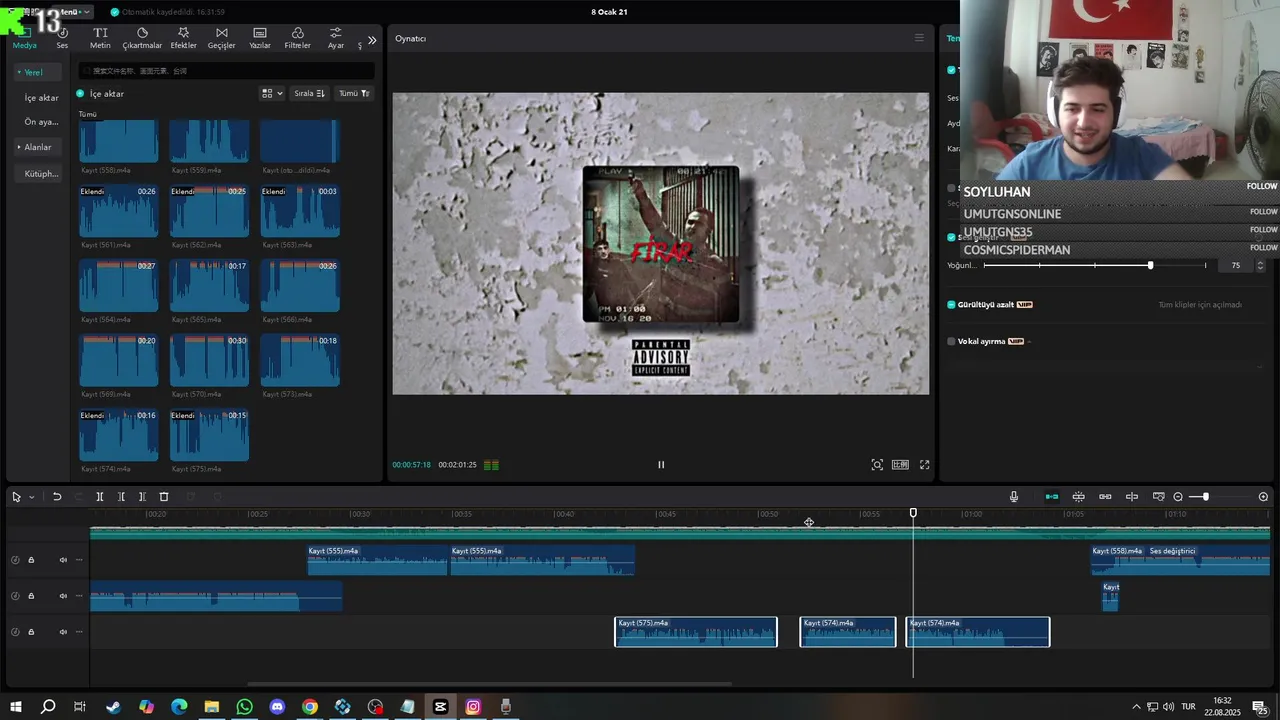Toggle main track magnet
Screen dimensions: 1280x720
[x=1052, y=497]
